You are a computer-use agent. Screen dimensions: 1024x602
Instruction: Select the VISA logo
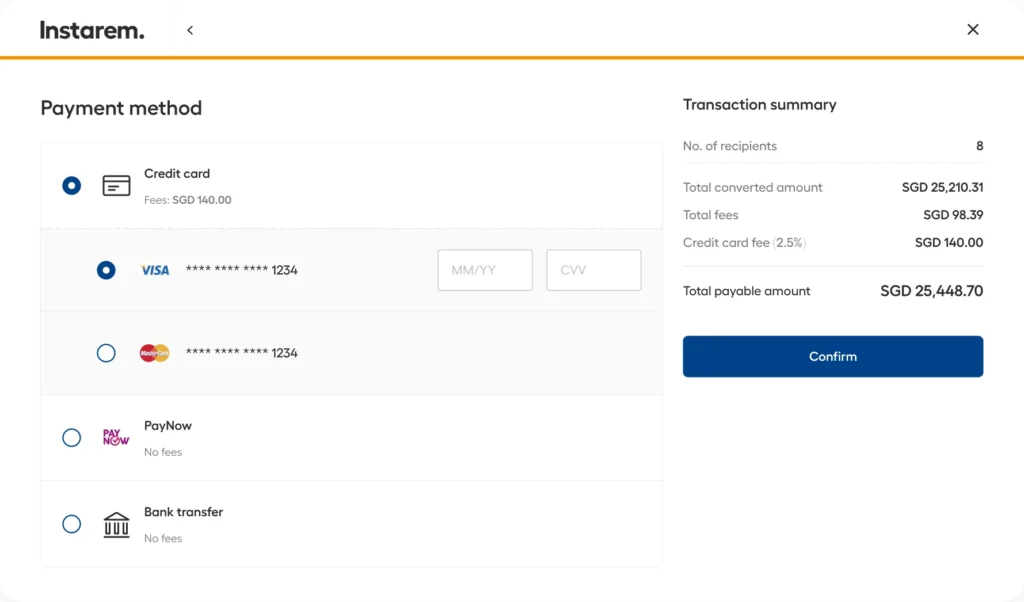pos(154,269)
